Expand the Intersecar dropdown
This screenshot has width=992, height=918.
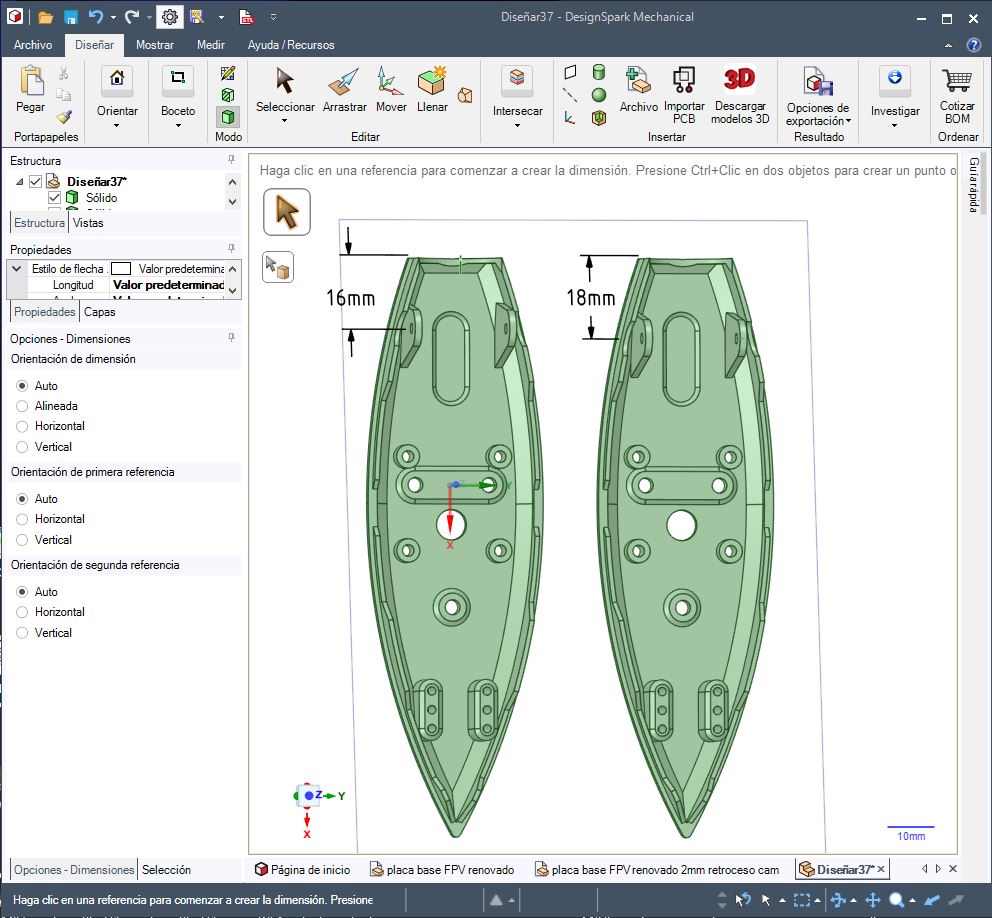[517, 125]
